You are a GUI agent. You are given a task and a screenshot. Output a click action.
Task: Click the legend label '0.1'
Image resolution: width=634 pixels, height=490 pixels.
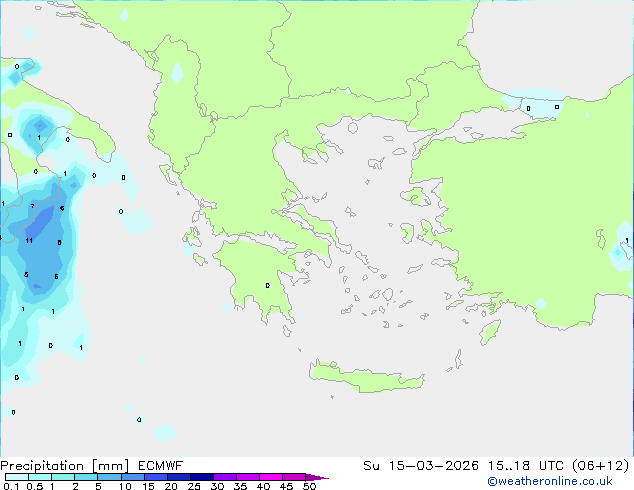pos(11,486)
